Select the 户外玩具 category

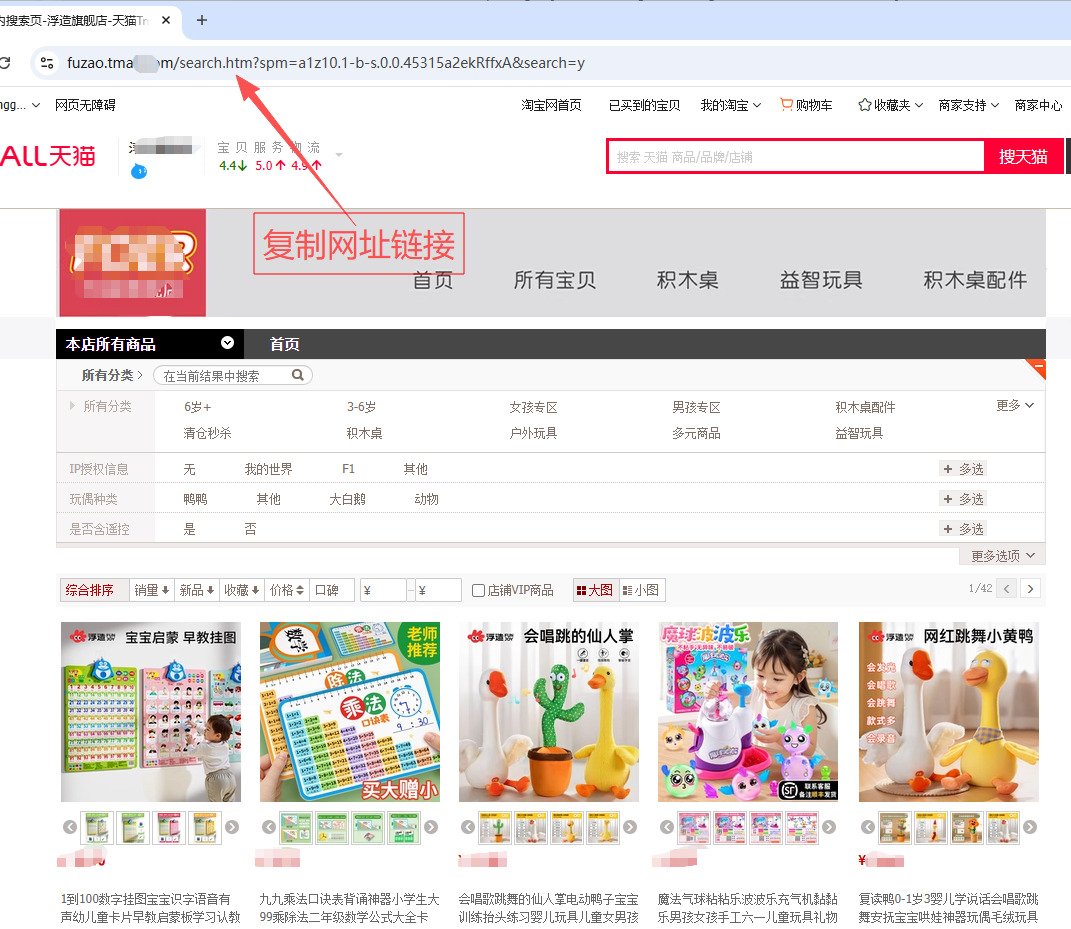coord(533,433)
